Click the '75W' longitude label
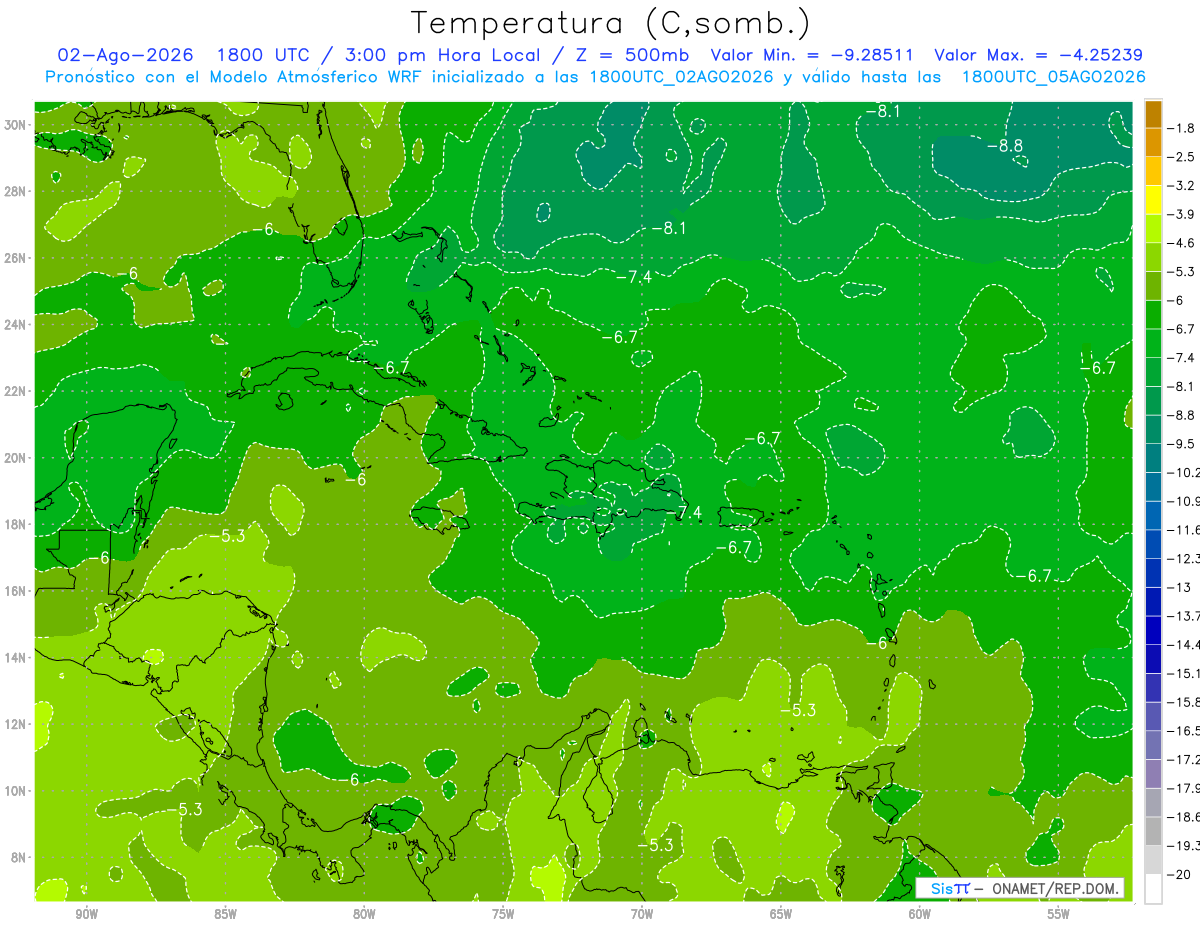The width and height of the screenshot is (1200, 927). (503, 914)
